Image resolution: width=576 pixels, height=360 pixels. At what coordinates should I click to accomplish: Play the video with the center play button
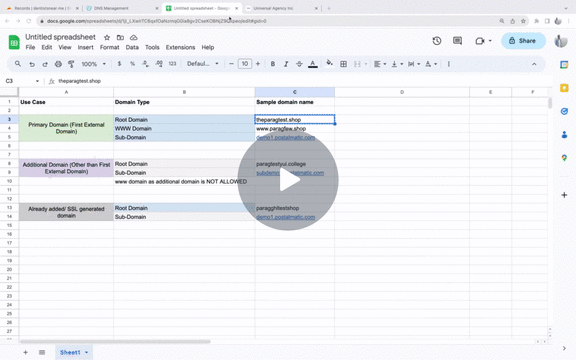pos(288,180)
